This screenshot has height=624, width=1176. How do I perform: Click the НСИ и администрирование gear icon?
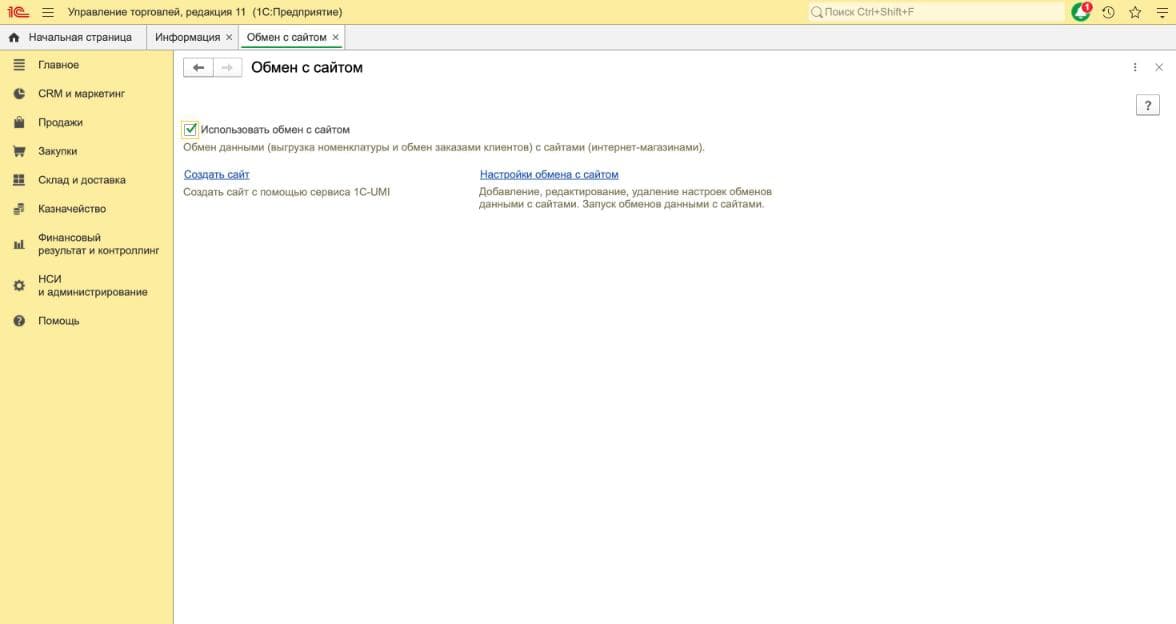pos(20,285)
